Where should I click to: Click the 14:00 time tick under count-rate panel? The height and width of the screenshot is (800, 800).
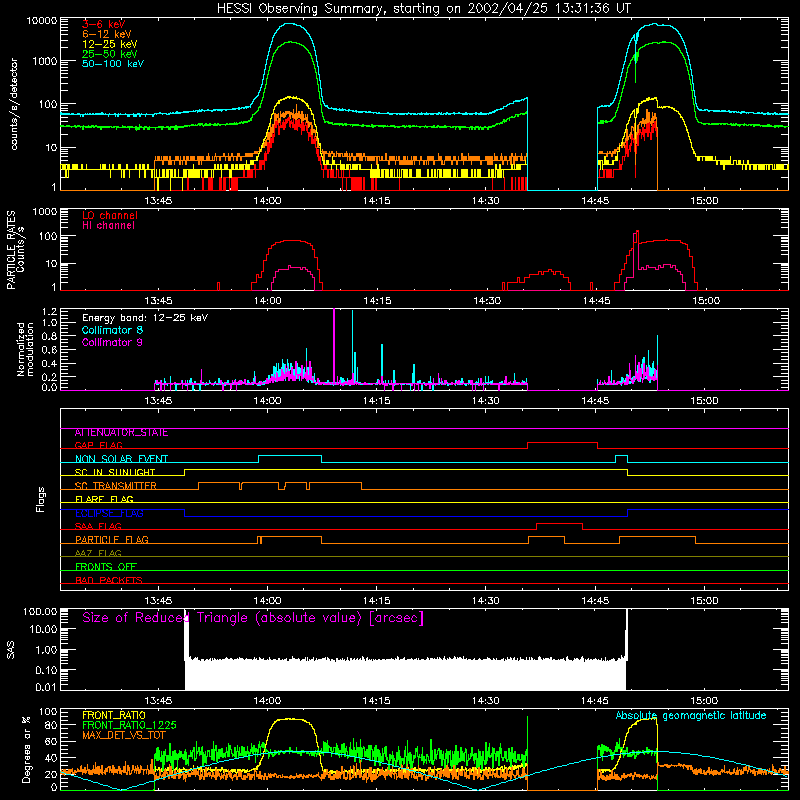tap(267, 201)
